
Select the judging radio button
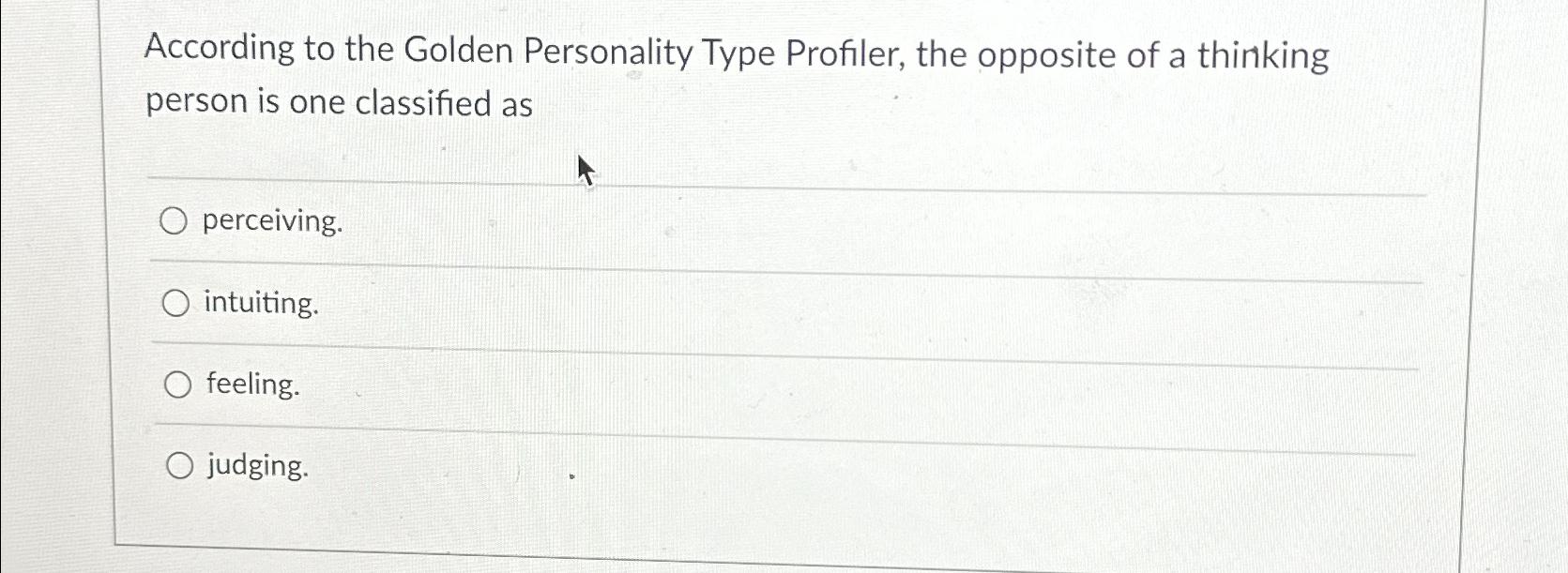pyautogui.click(x=179, y=466)
